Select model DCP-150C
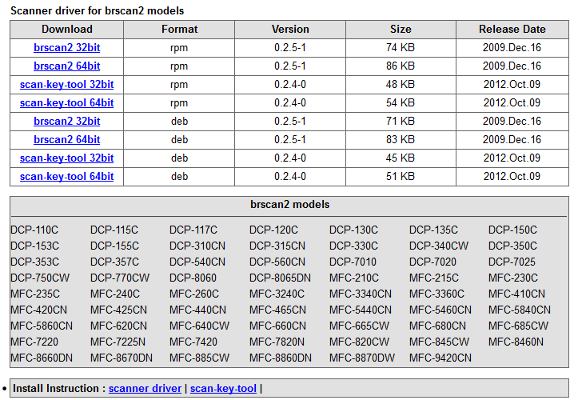 coord(513,230)
